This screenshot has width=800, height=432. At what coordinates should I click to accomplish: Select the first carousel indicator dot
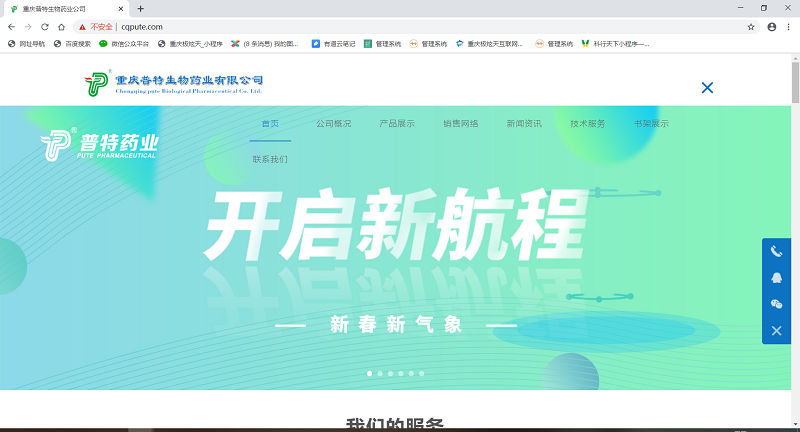point(369,373)
